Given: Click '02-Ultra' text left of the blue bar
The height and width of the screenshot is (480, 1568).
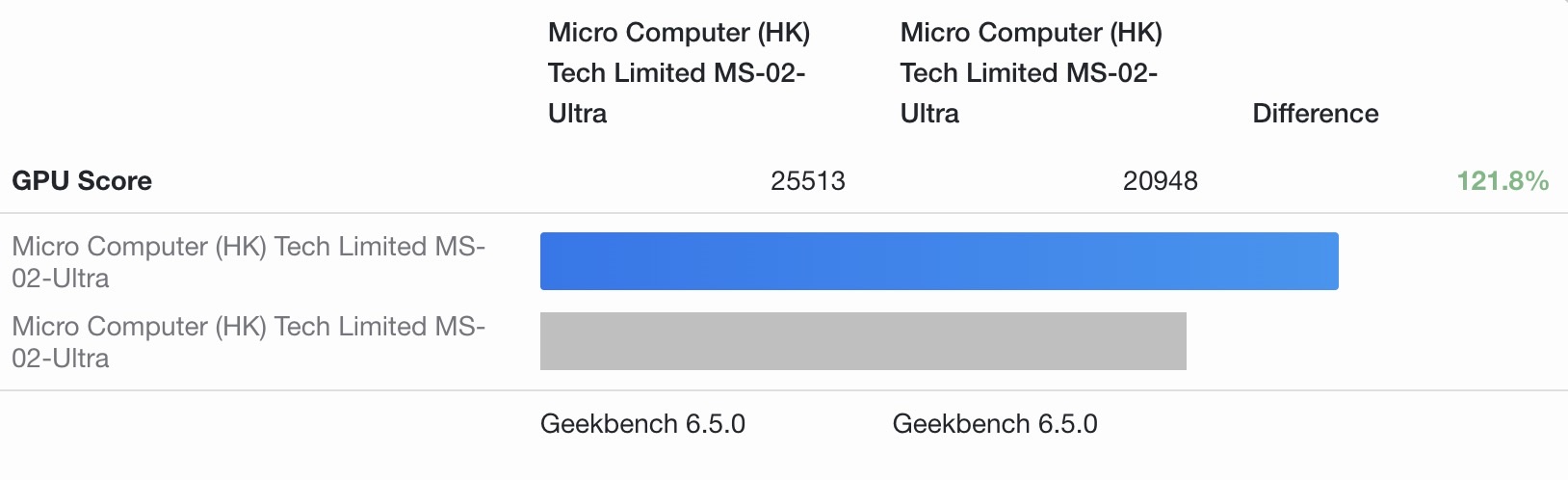Looking at the screenshot, I should point(61,279).
